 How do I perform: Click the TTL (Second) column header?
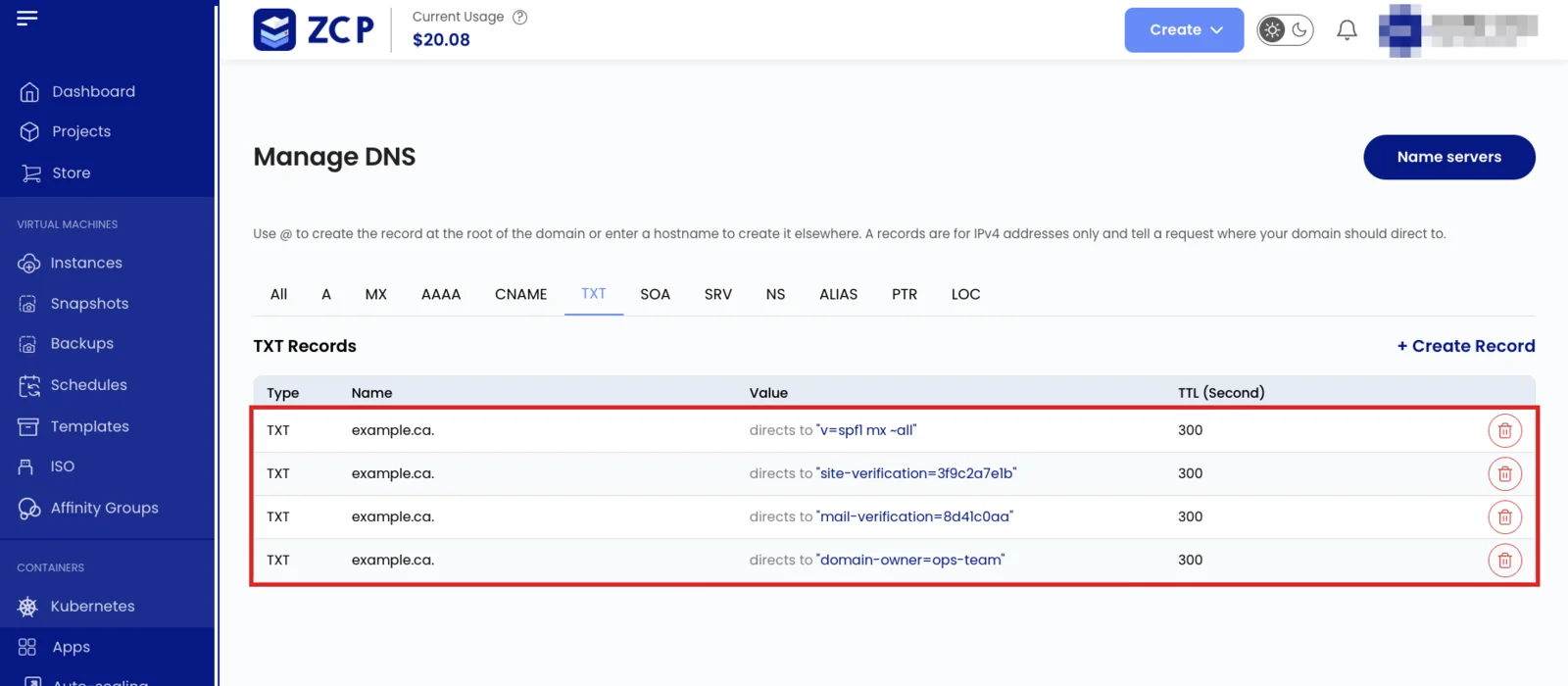click(1221, 393)
